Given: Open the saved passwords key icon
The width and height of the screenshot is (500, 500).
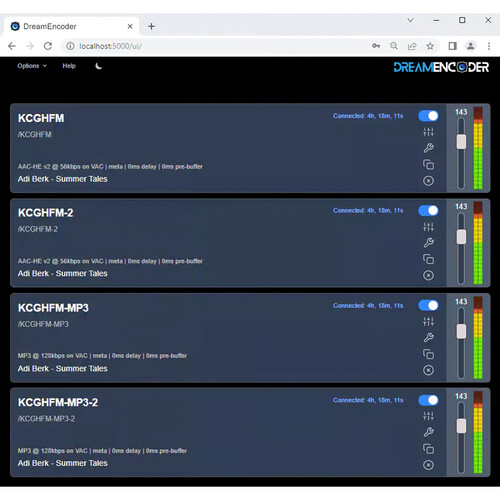Looking at the screenshot, I should (376, 46).
